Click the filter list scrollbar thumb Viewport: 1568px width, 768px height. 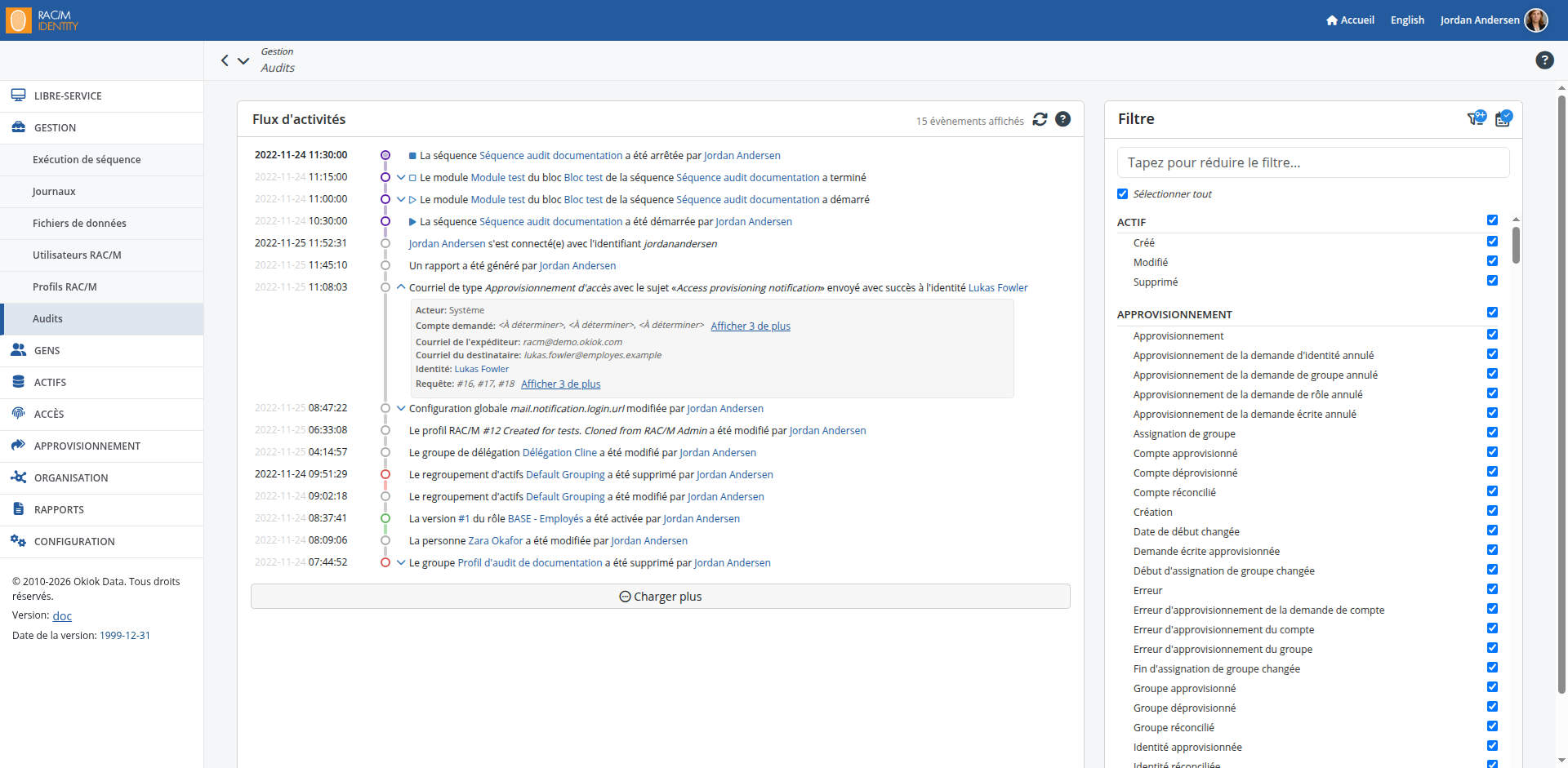pos(1516,244)
